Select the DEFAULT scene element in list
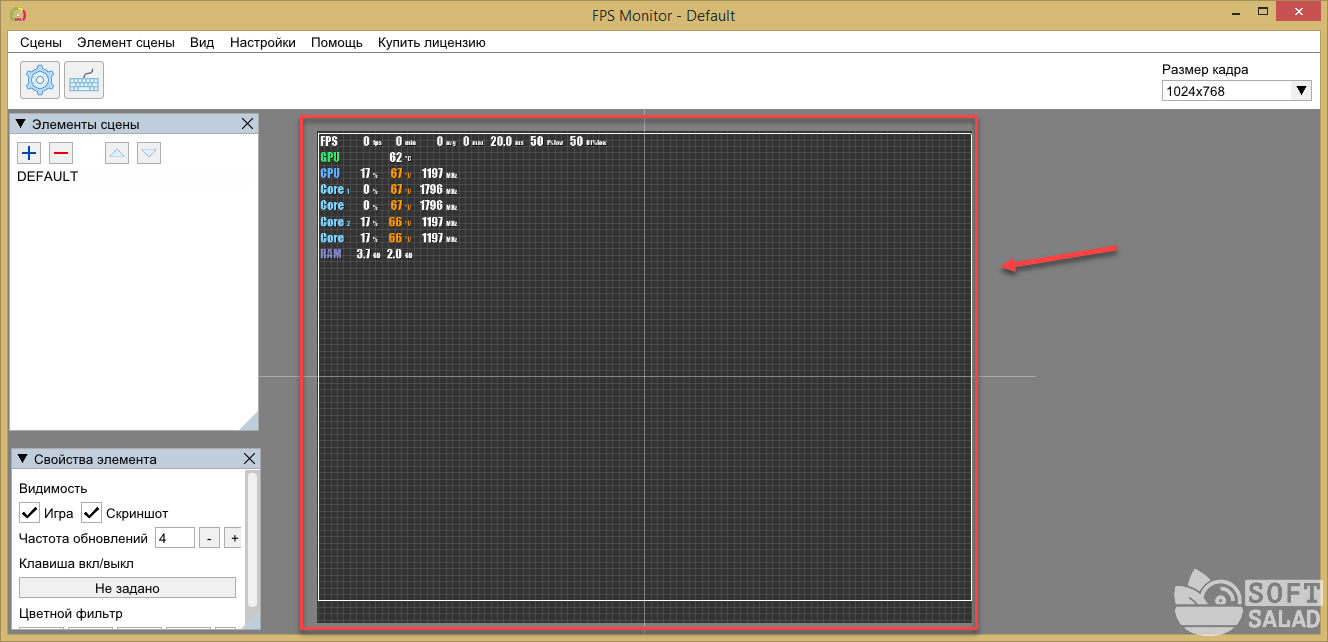 click(48, 177)
